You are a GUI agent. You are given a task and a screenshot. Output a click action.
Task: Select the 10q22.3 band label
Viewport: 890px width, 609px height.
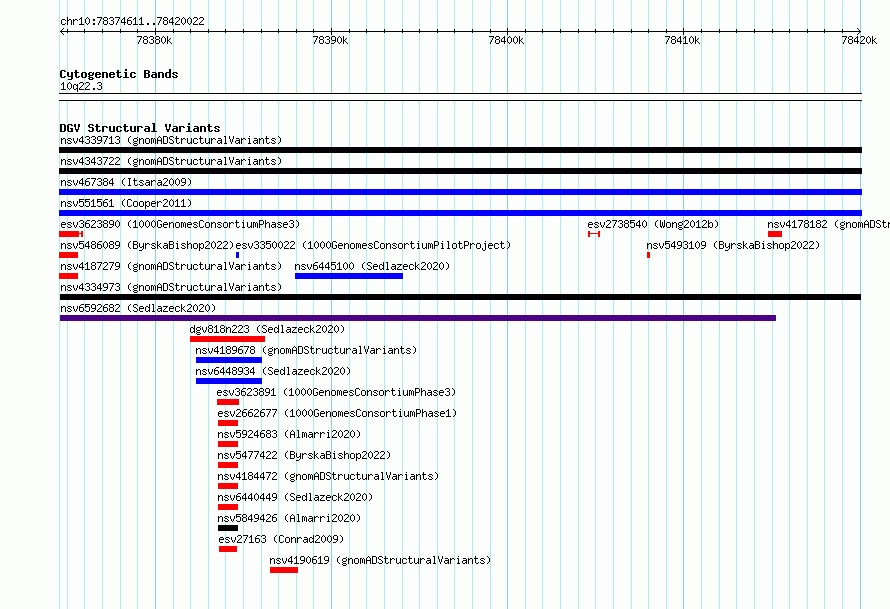click(81, 86)
